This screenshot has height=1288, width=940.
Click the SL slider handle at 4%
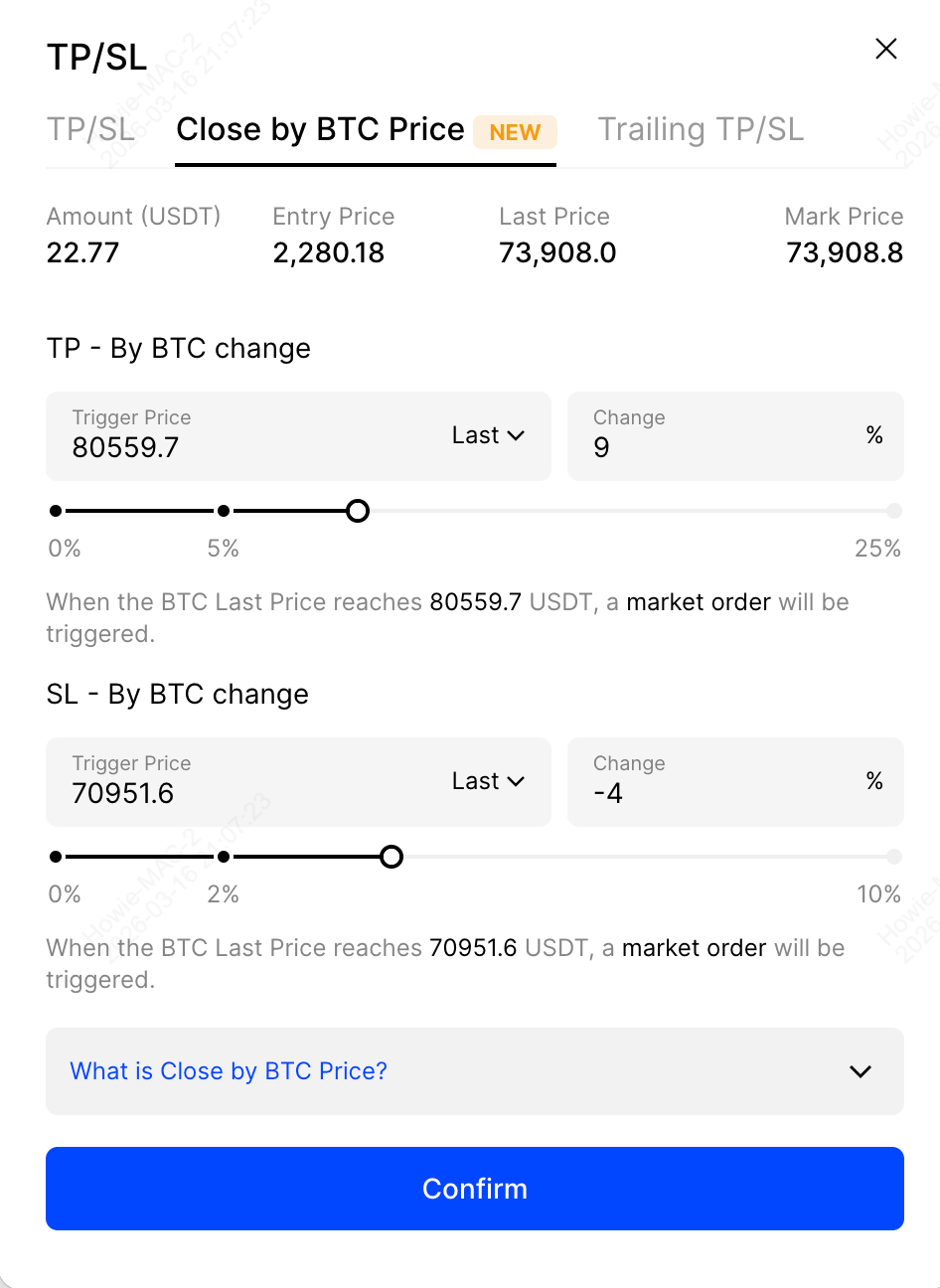[392, 857]
